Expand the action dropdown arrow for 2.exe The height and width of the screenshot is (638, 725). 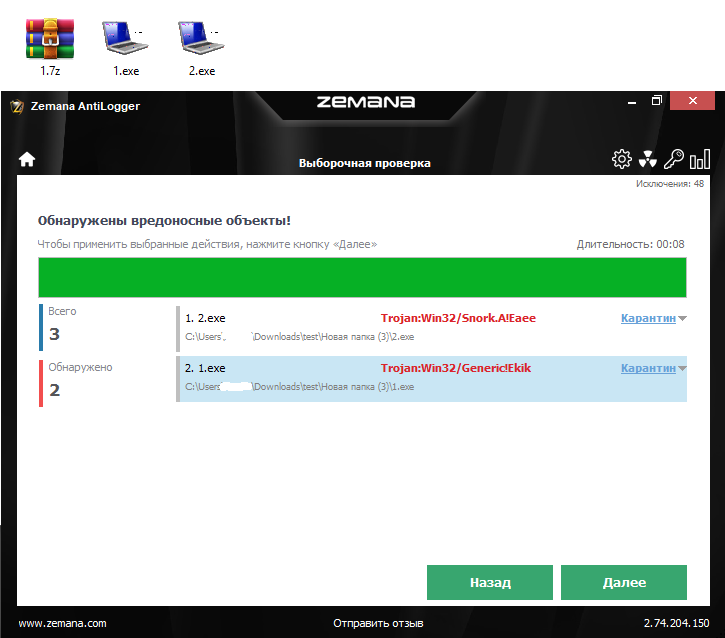[x=682, y=319]
